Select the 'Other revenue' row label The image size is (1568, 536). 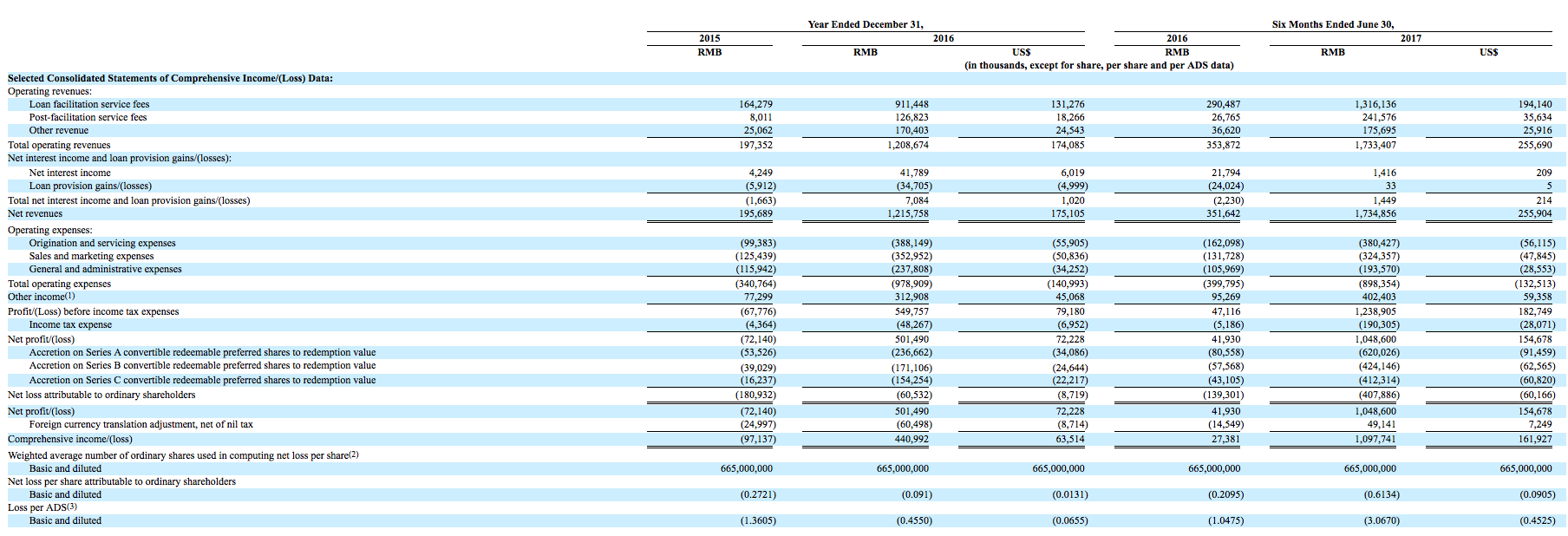point(59,130)
